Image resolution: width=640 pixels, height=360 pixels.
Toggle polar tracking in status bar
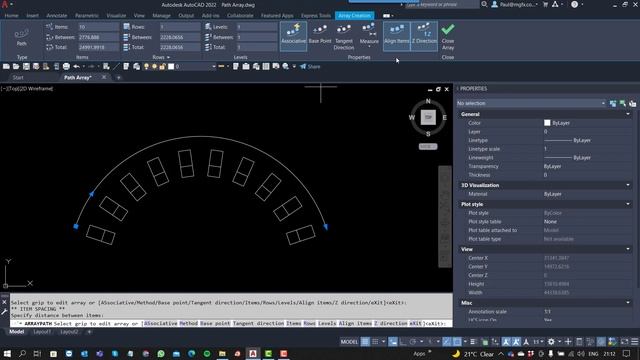[413, 342]
